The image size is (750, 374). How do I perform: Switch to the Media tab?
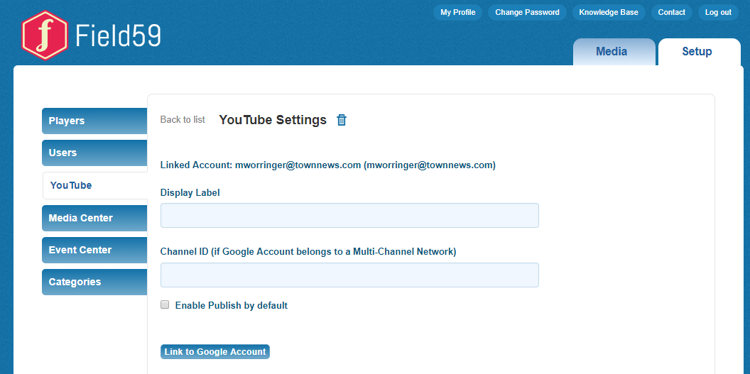tap(614, 52)
